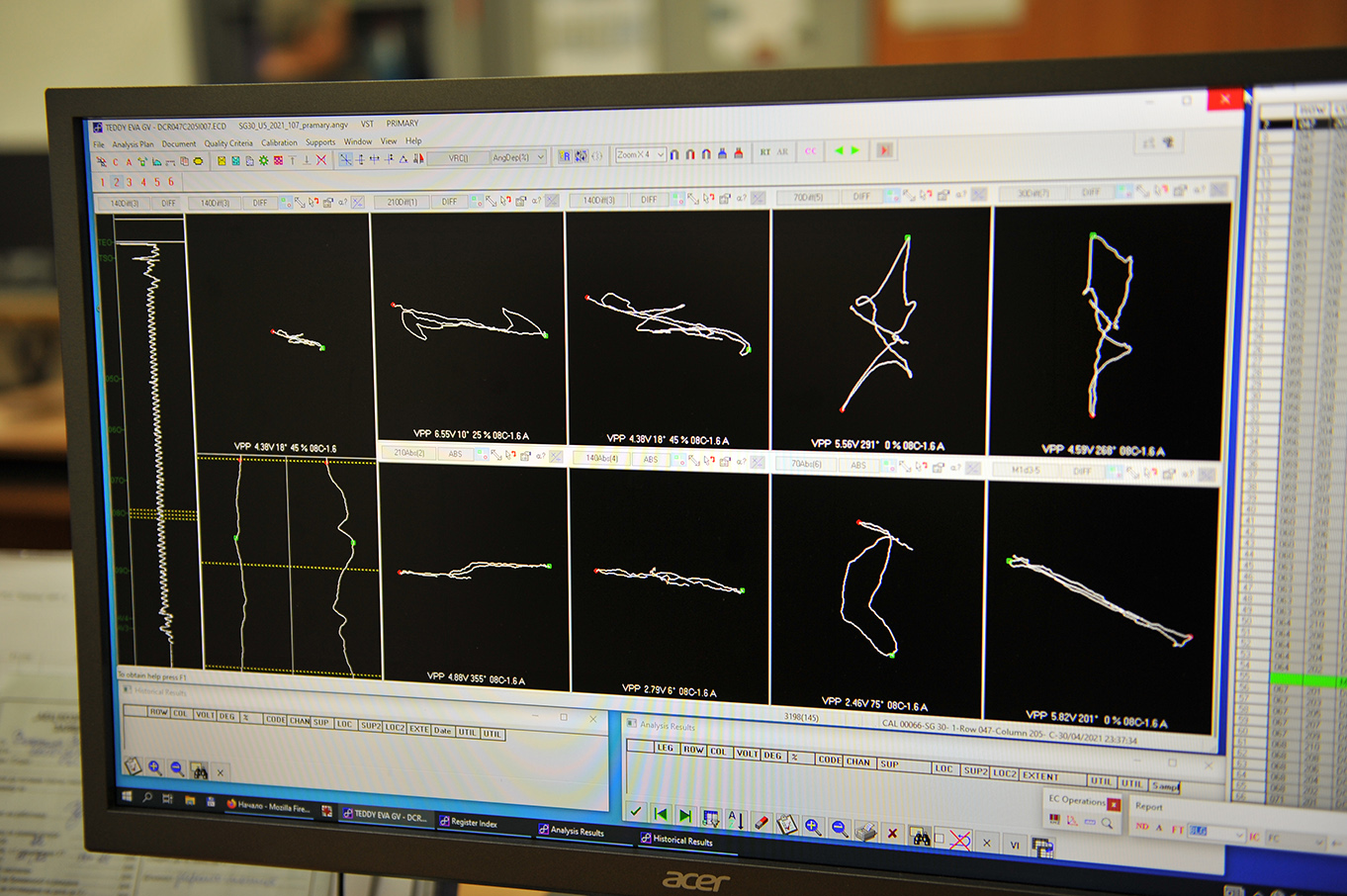This screenshot has width=1347, height=896.
Task: Click the 140Abs(4) channel selector
Action: tap(601, 458)
